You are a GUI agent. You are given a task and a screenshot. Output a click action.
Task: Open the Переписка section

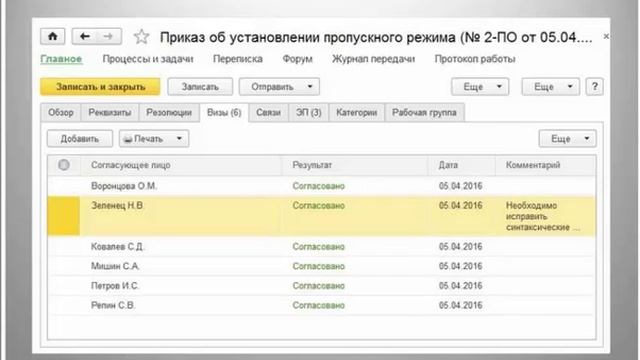pyautogui.click(x=238, y=59)
